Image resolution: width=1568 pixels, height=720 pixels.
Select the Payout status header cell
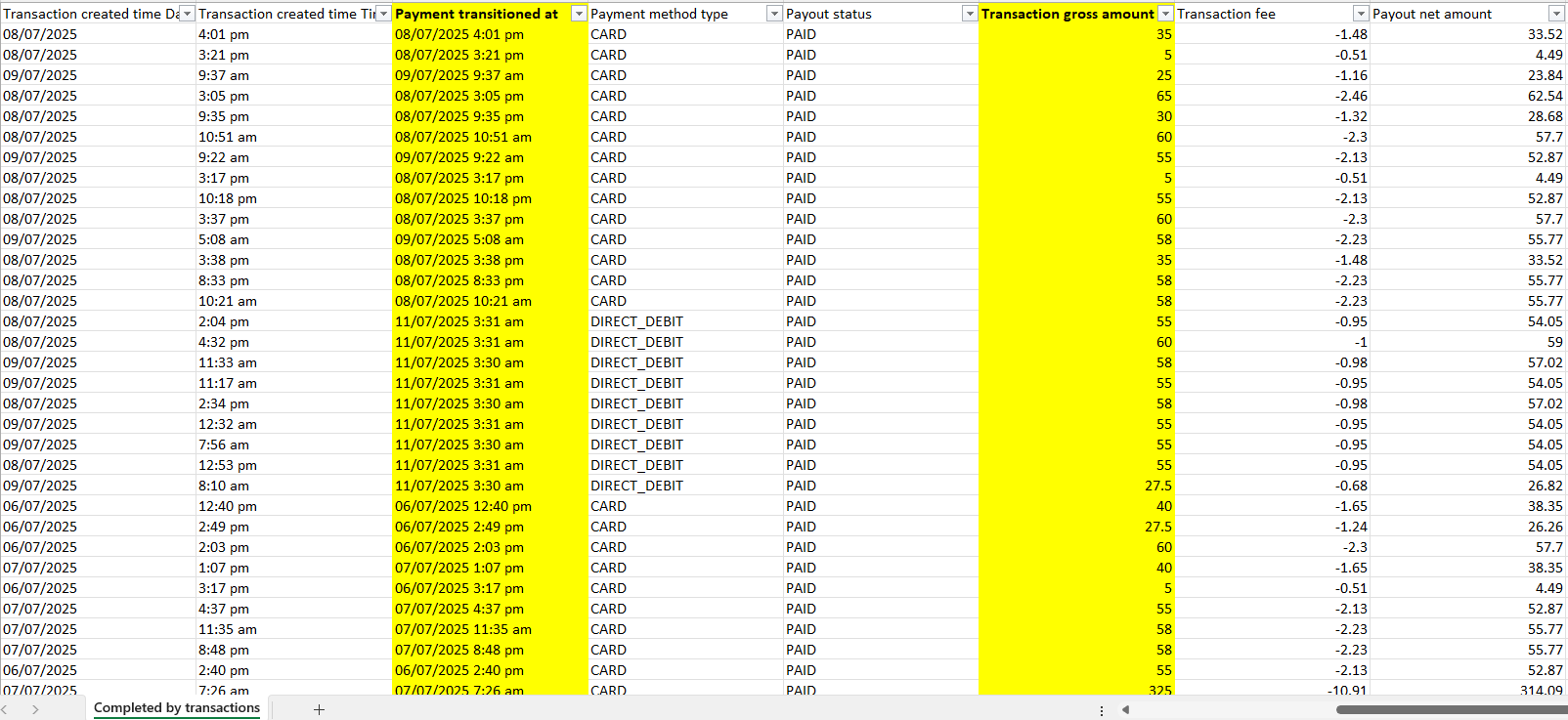click(881, 14)
